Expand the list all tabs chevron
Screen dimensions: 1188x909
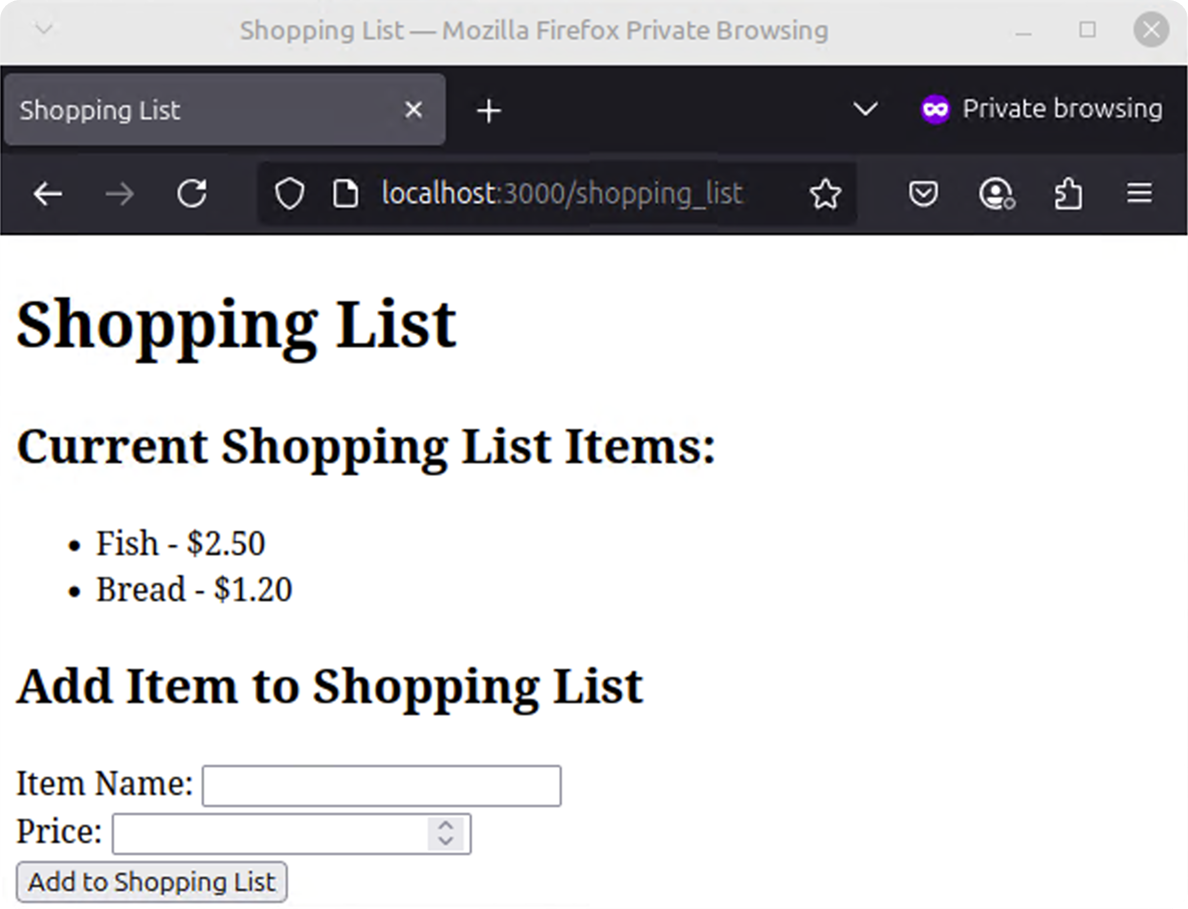865,109
